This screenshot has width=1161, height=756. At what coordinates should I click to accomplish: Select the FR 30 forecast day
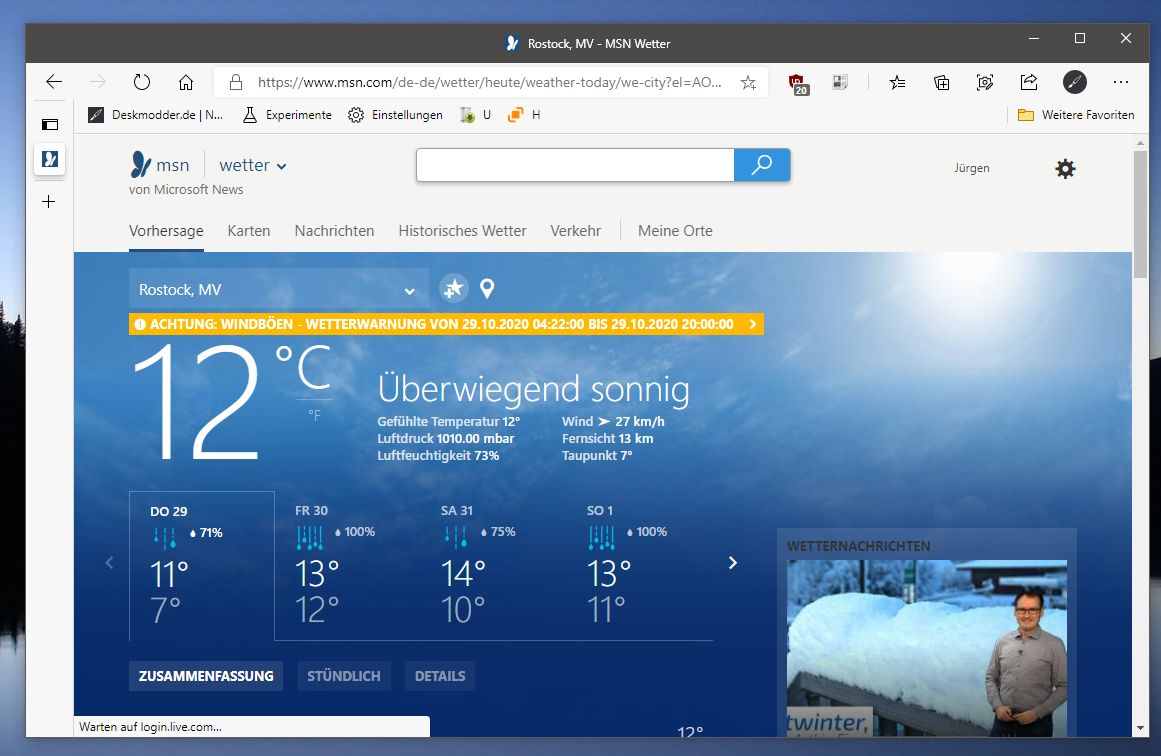coord(347,566)
